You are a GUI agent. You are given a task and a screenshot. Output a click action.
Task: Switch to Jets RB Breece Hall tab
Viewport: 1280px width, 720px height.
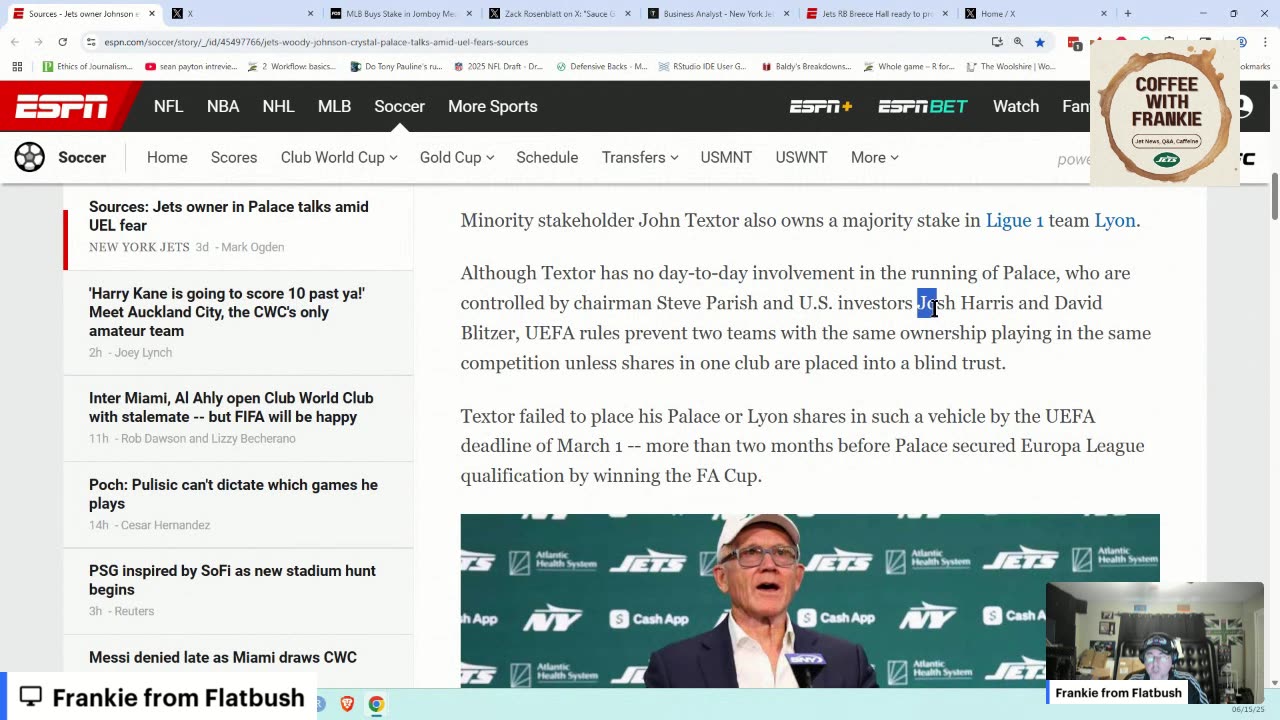877,14
